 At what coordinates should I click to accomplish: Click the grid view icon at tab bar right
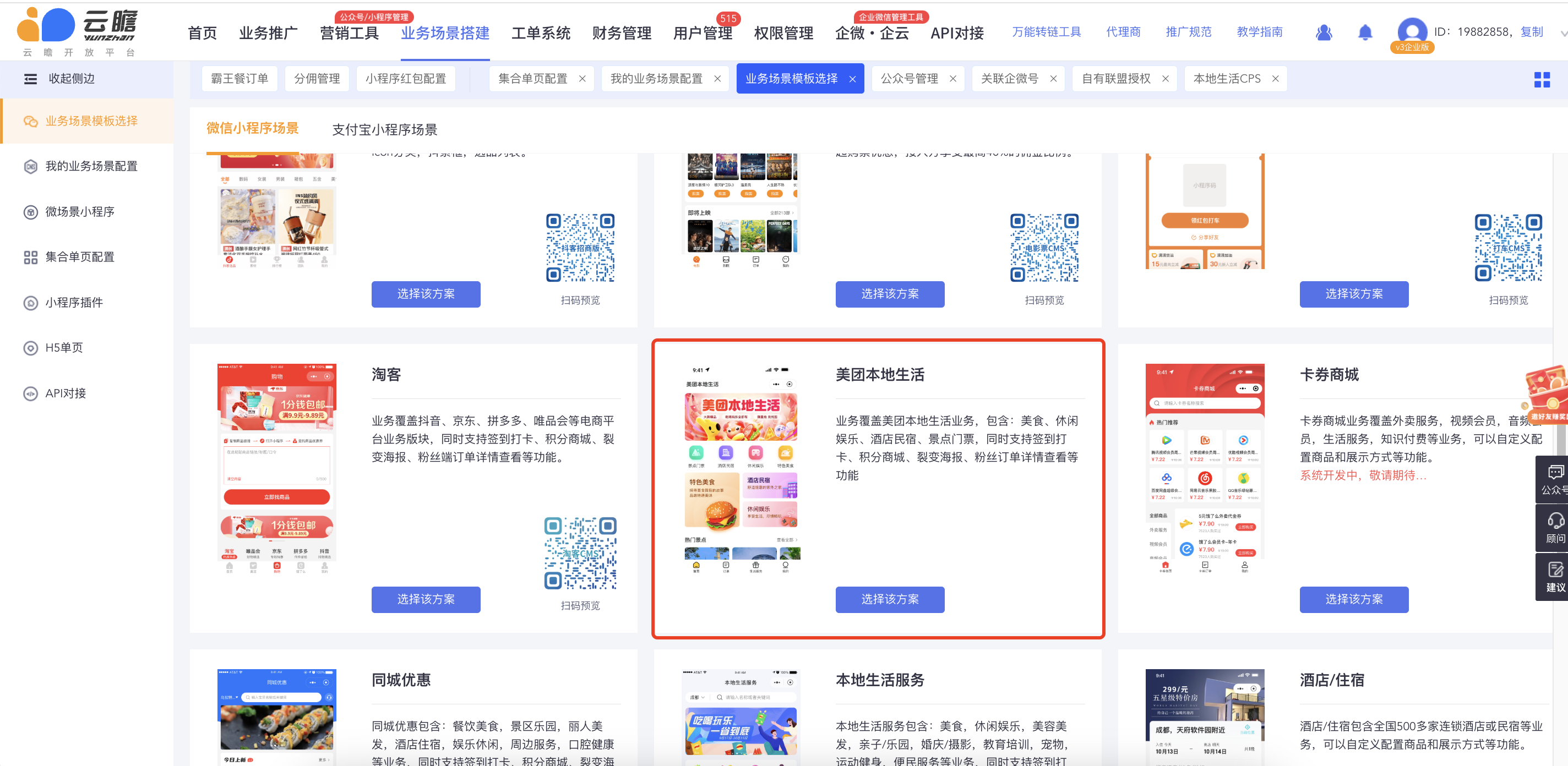click(1542, 79)
